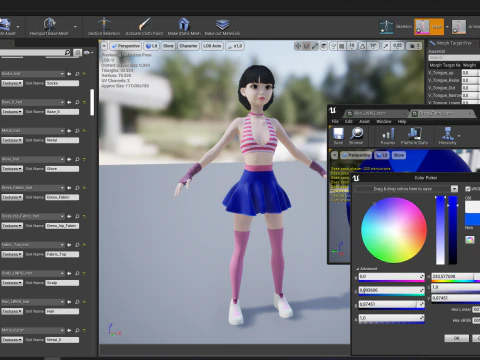Reset the Dress_Fabric material slot
The height and width of the screenshot is (360, 480).
click(84, 188)
